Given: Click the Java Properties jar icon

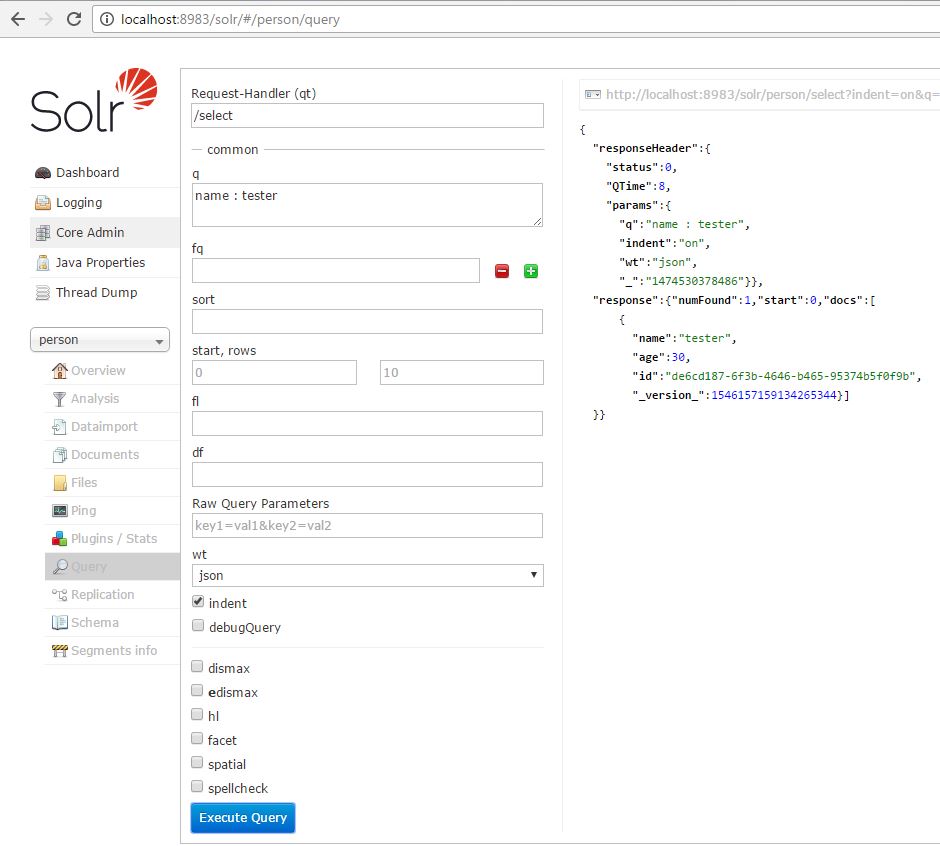Looking at the screenshot, I should click(43, 263).
